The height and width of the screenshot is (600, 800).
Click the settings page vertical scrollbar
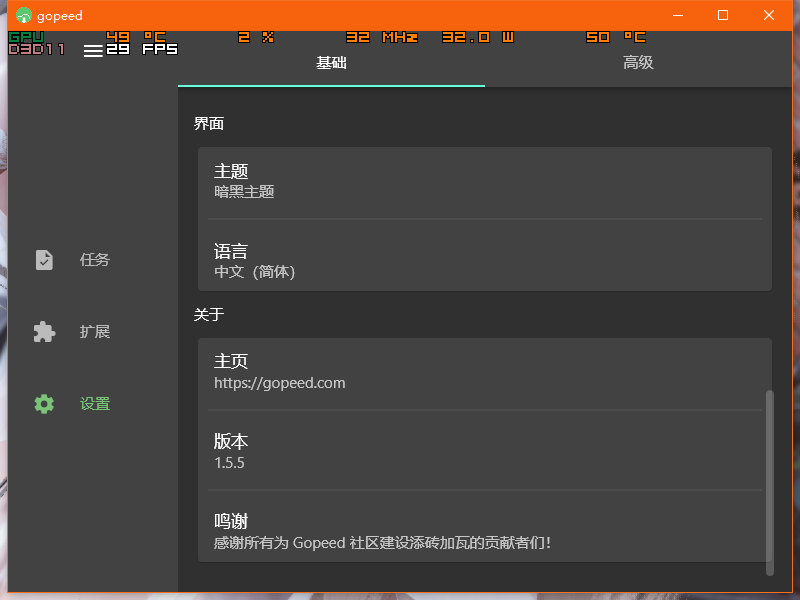(x=769, y=480)
